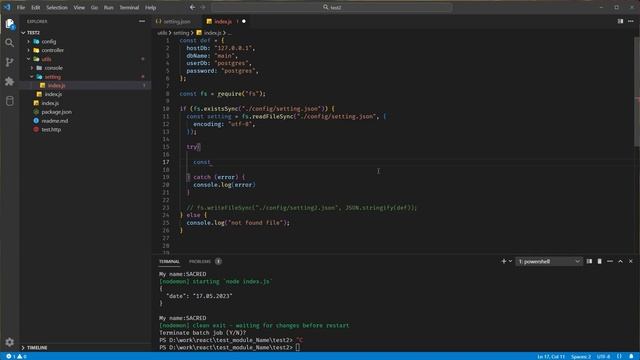Go forward with the navigation arrow
The height and width of the screenshot is (360, 640).
pos(203,7)
